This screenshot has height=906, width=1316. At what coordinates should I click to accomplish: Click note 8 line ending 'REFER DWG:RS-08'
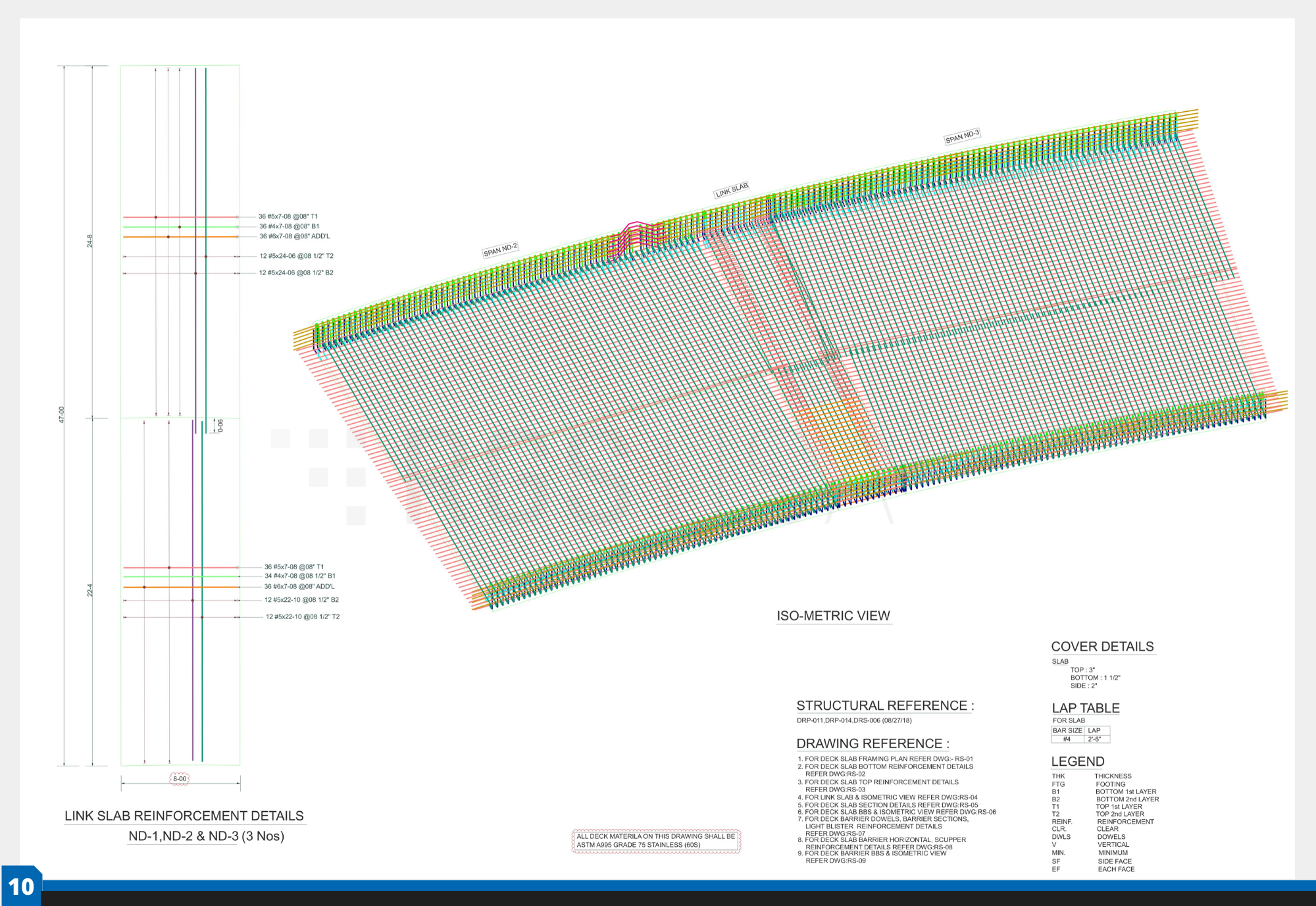pos(878,847)
